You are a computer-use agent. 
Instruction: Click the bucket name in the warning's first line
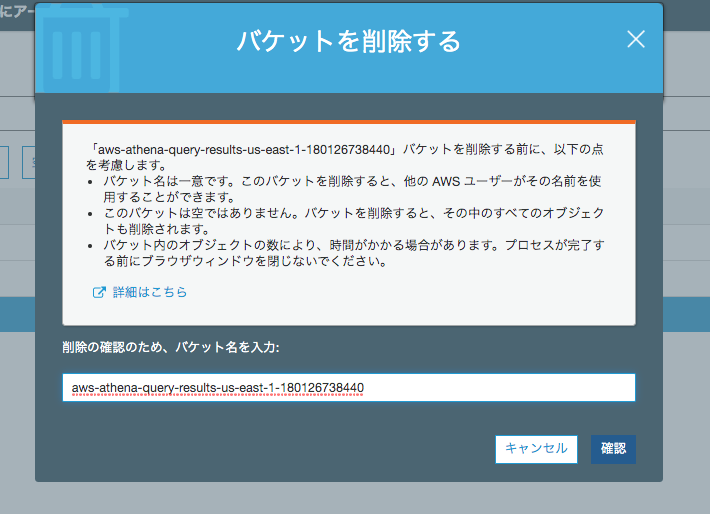(x=244, y=149)
